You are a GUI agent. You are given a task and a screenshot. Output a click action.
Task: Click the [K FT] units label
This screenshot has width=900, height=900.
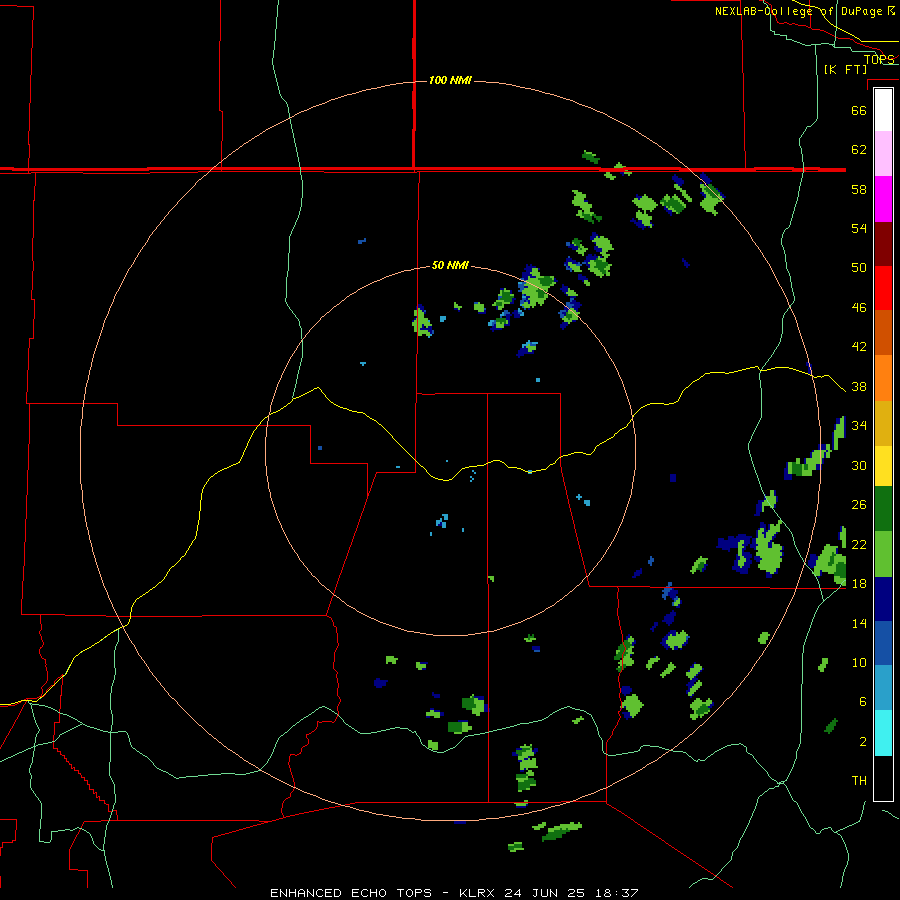(x=846, y=69)
